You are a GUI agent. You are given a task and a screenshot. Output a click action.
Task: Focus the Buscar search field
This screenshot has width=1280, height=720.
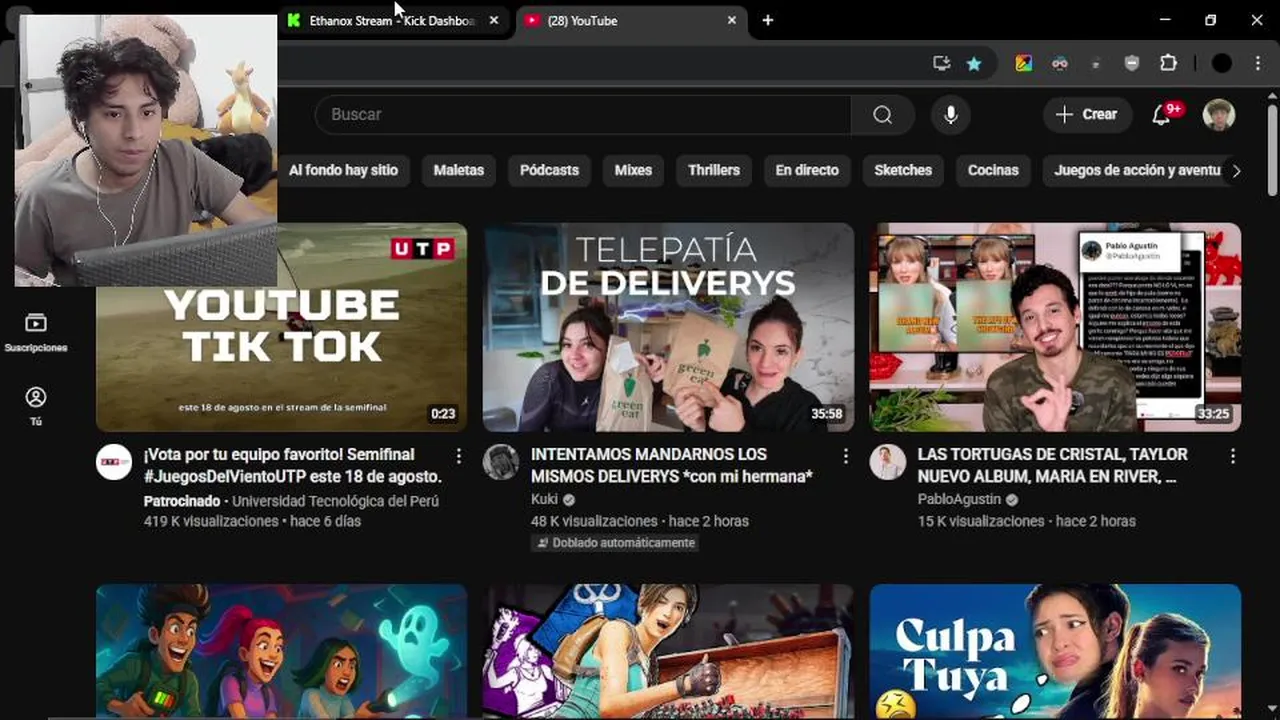coord(583,115)
